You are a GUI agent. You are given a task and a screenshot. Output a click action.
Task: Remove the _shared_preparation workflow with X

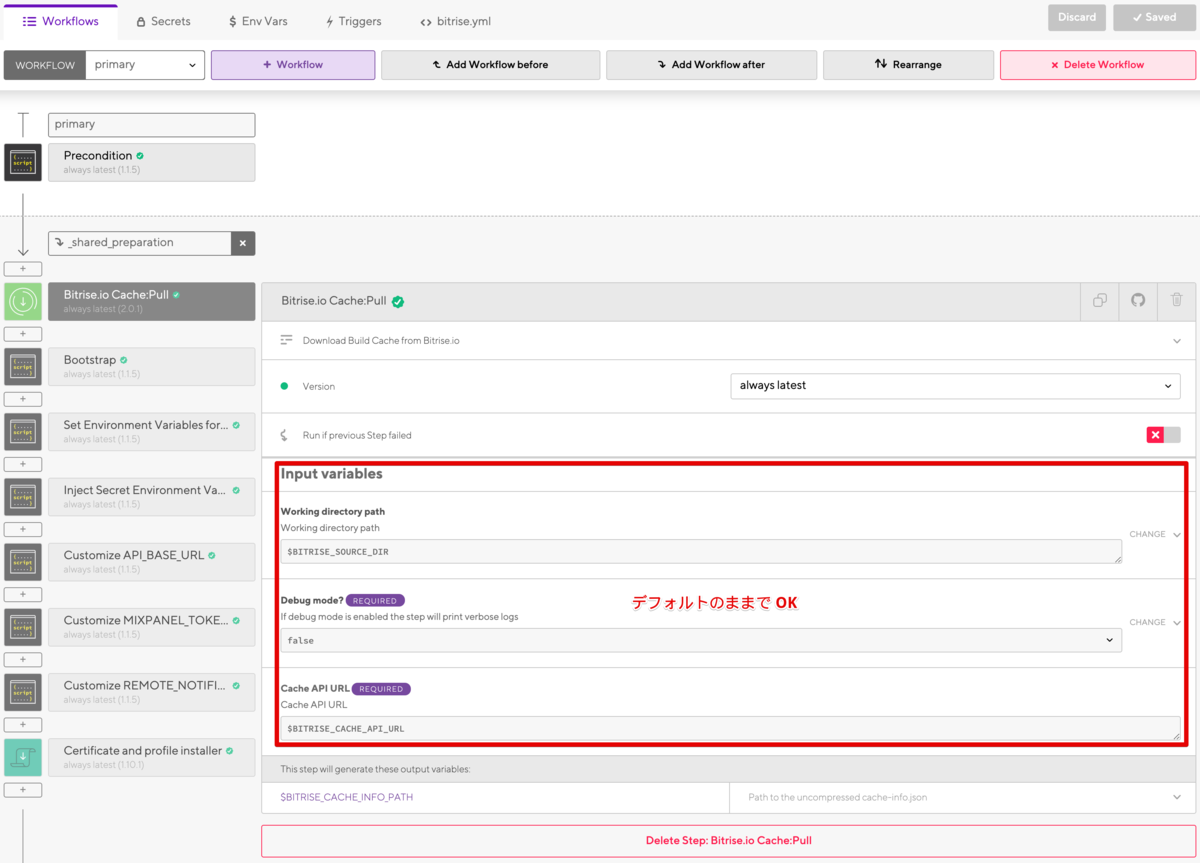tap(243, 243)
